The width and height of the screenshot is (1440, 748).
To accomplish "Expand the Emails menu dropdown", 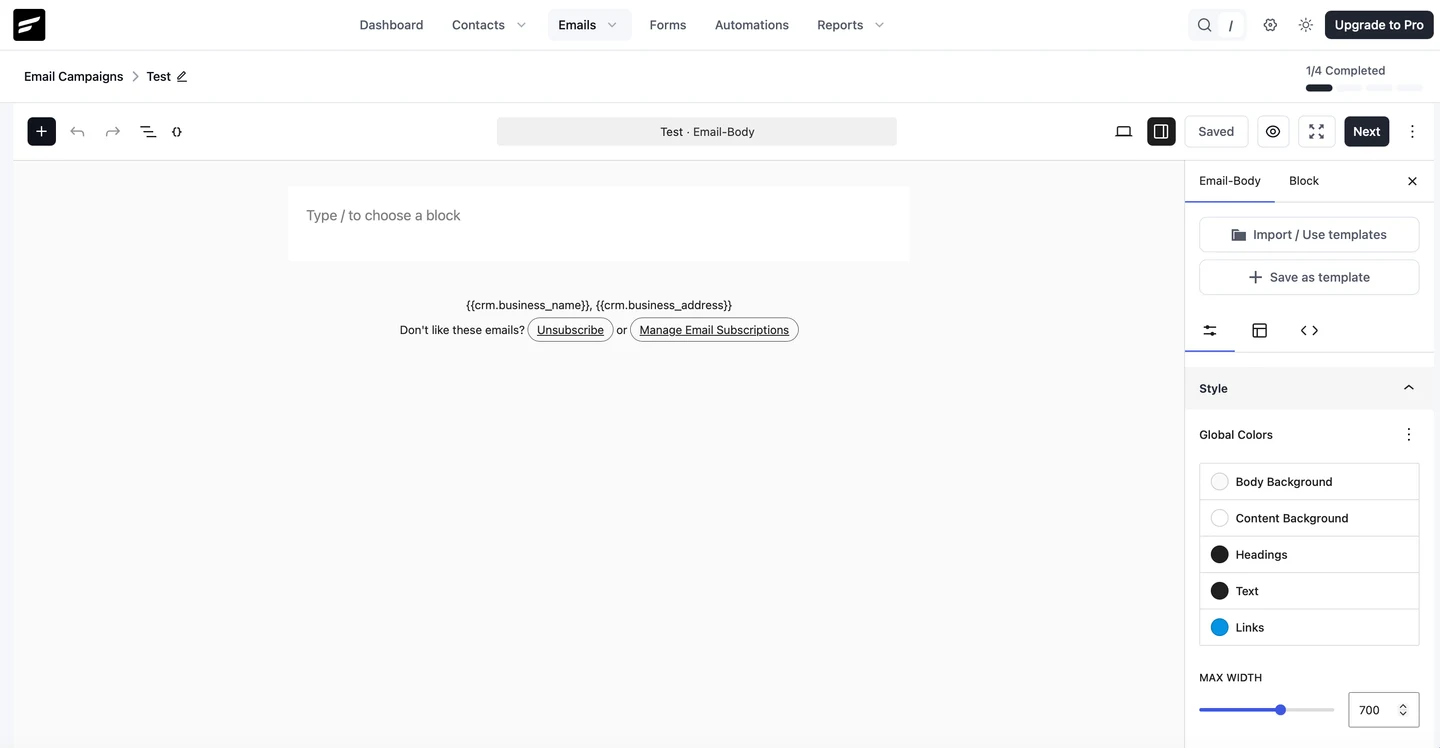I will 612,25.
